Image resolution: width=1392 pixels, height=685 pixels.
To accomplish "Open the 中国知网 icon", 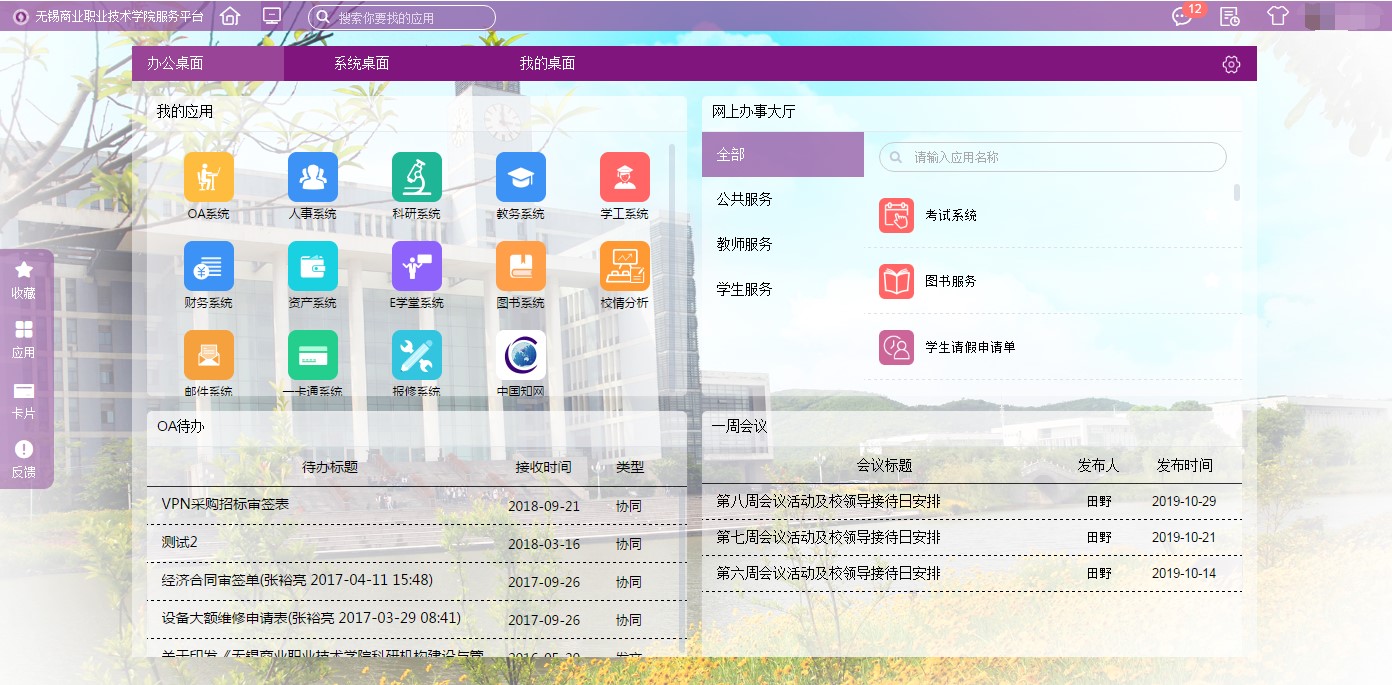I will coord(520,356).
